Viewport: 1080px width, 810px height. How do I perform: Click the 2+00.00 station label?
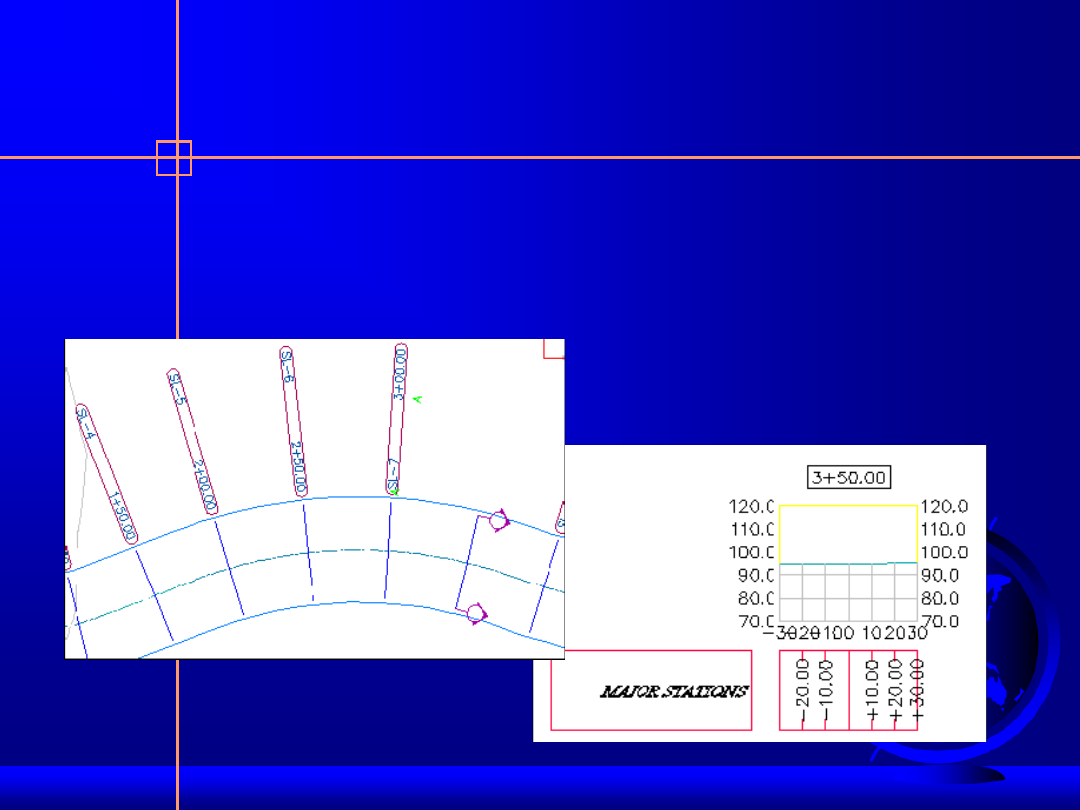(205, 484)
